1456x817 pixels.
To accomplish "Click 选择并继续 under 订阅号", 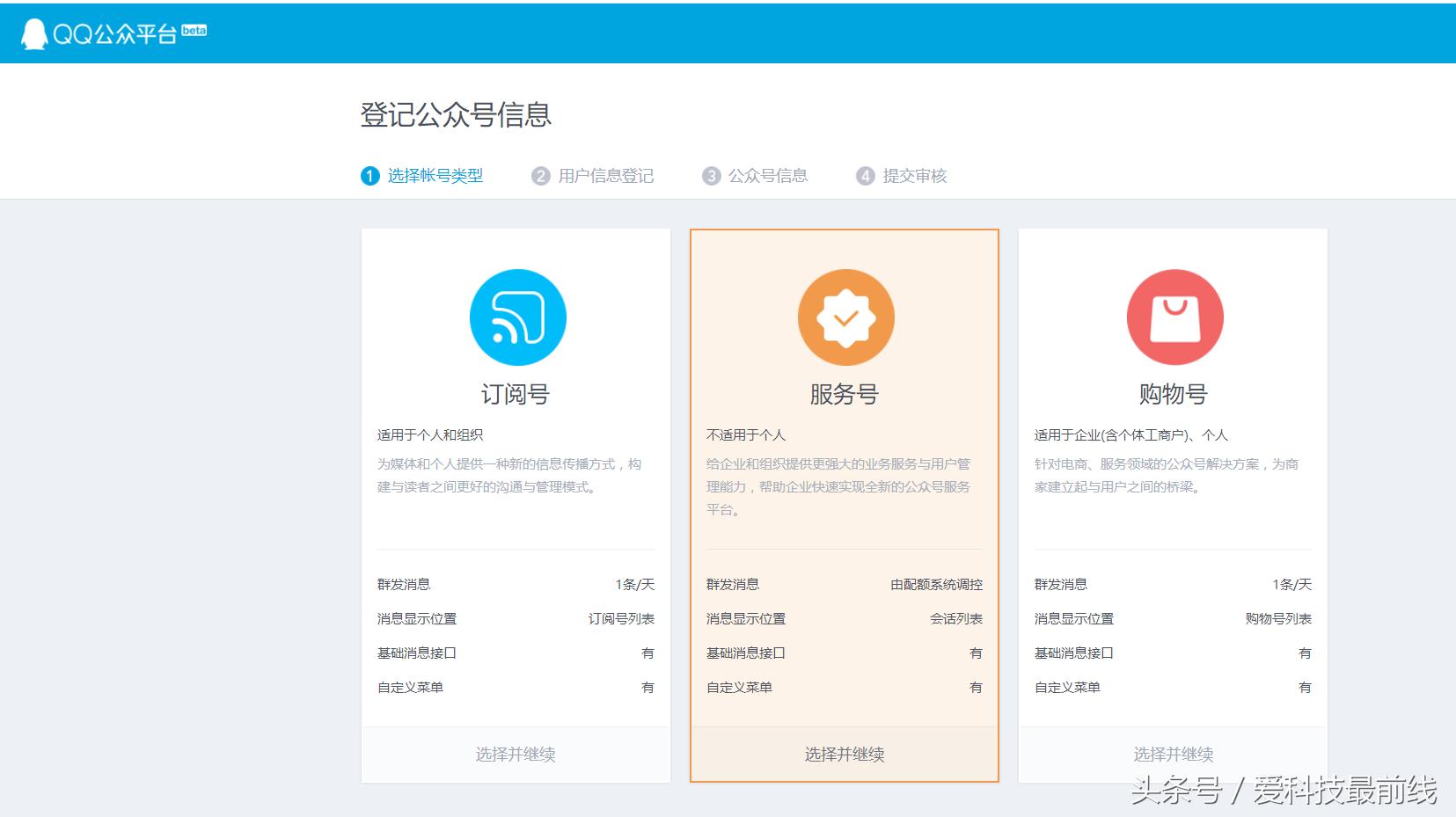I will [x=516, y=754].
